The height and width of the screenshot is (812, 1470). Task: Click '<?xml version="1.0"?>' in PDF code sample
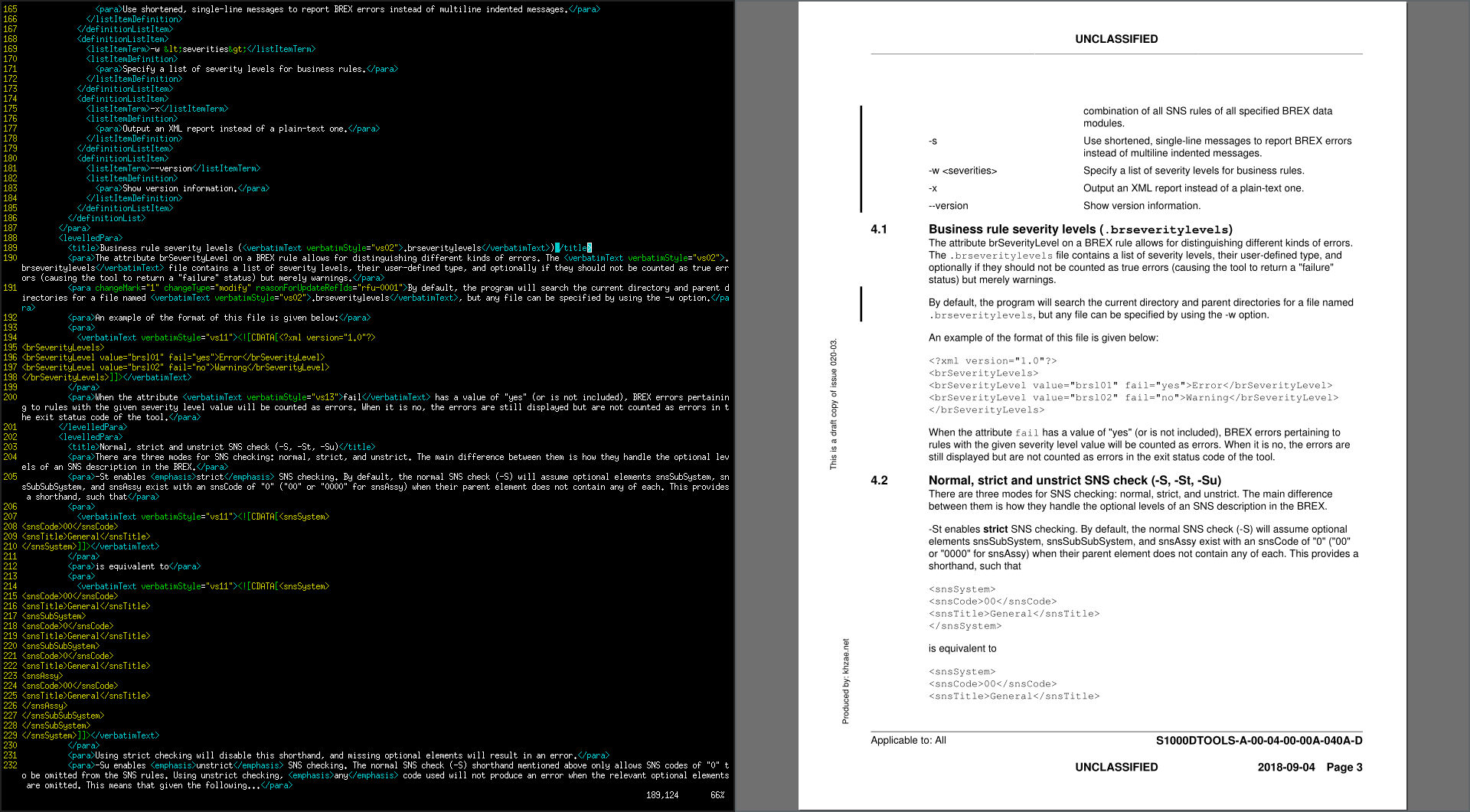click(992, 361)
